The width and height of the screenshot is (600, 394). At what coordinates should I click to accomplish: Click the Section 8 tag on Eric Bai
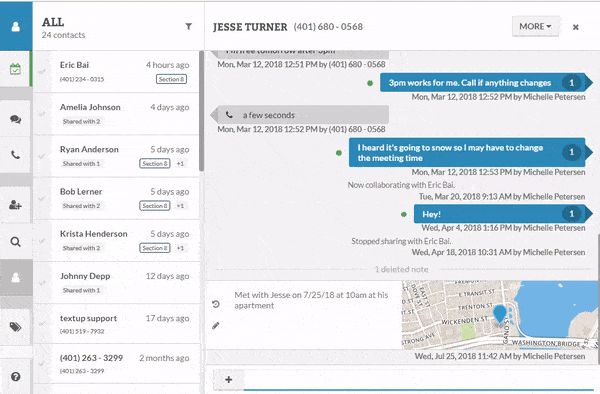(171, 79)
